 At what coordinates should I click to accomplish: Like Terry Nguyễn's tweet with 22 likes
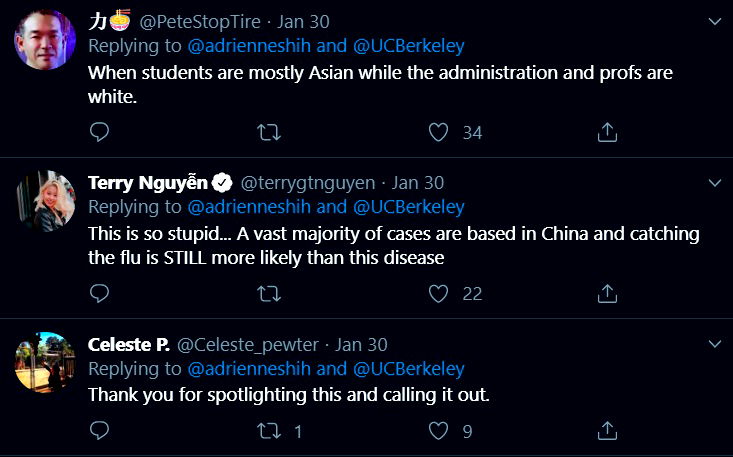[x=438, y=293]
